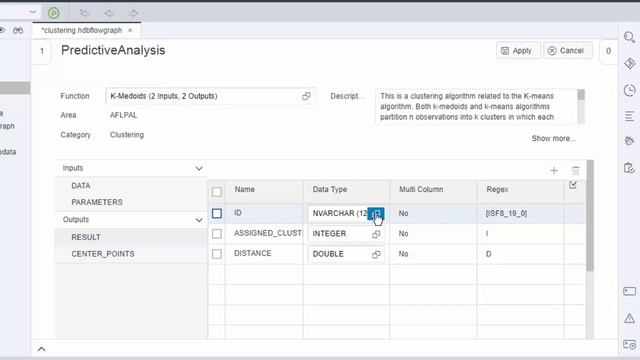Click the bottom-most right sidebar icon
Screen dimensions: 640x360
(629, 345)
